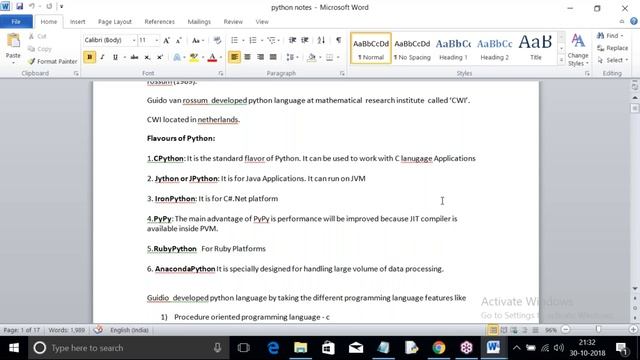The image size is (640, 360).
Task: Click proofing errors icon in status bar
Action: tap(98, 330)
